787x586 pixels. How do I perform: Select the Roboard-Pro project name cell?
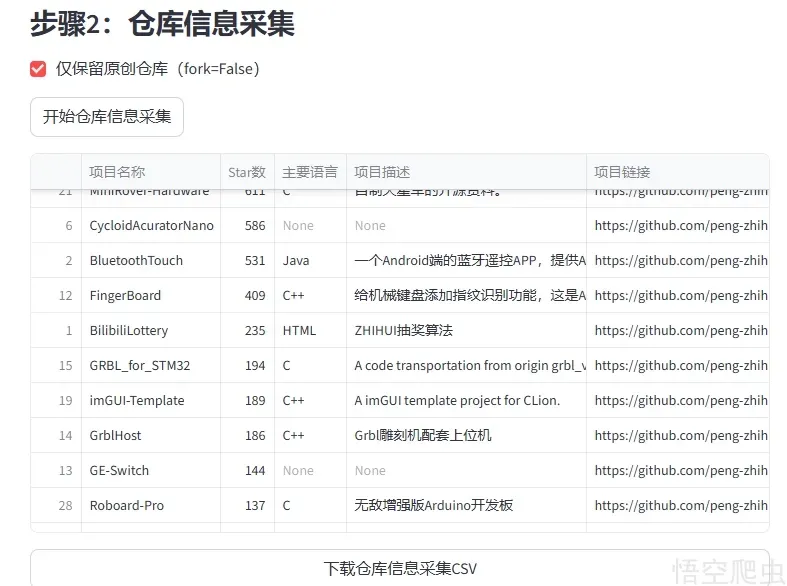[151, 505]
